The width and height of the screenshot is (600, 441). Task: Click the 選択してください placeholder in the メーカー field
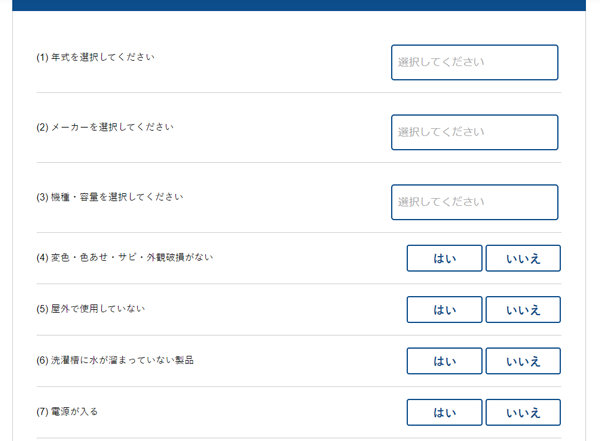click(441, 132)
